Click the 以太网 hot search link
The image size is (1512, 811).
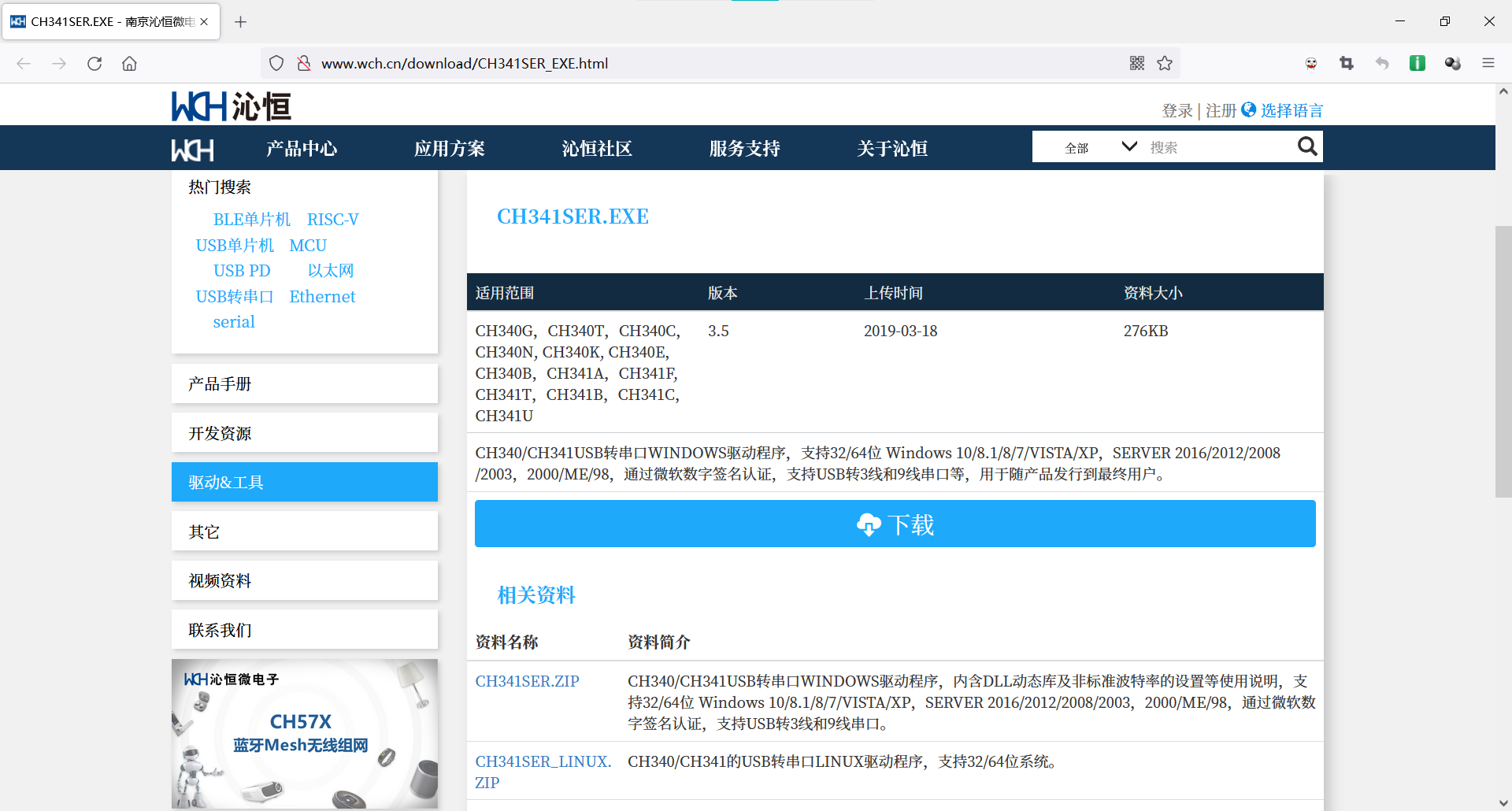(x=331, y=270)
